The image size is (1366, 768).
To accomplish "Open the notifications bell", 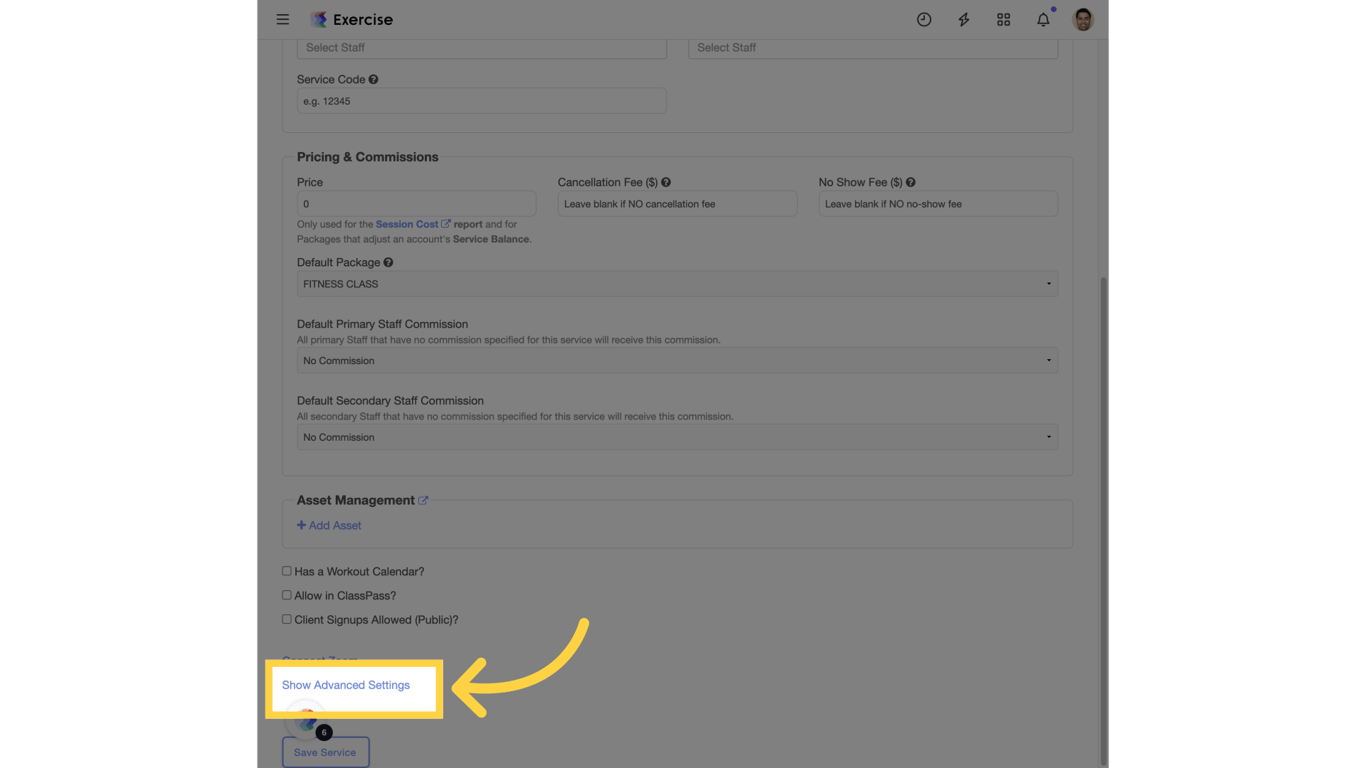I will click(1042, 19).
